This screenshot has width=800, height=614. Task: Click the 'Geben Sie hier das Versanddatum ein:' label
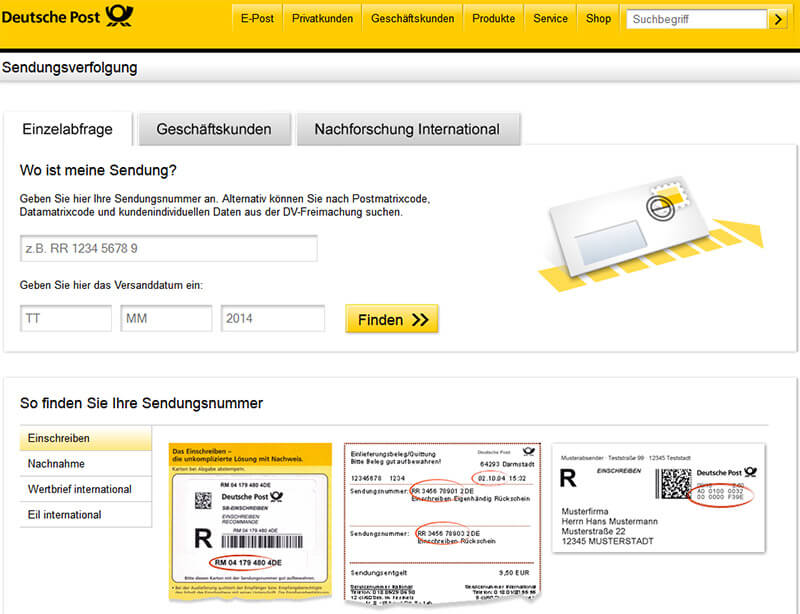click(x=111, y=285)
